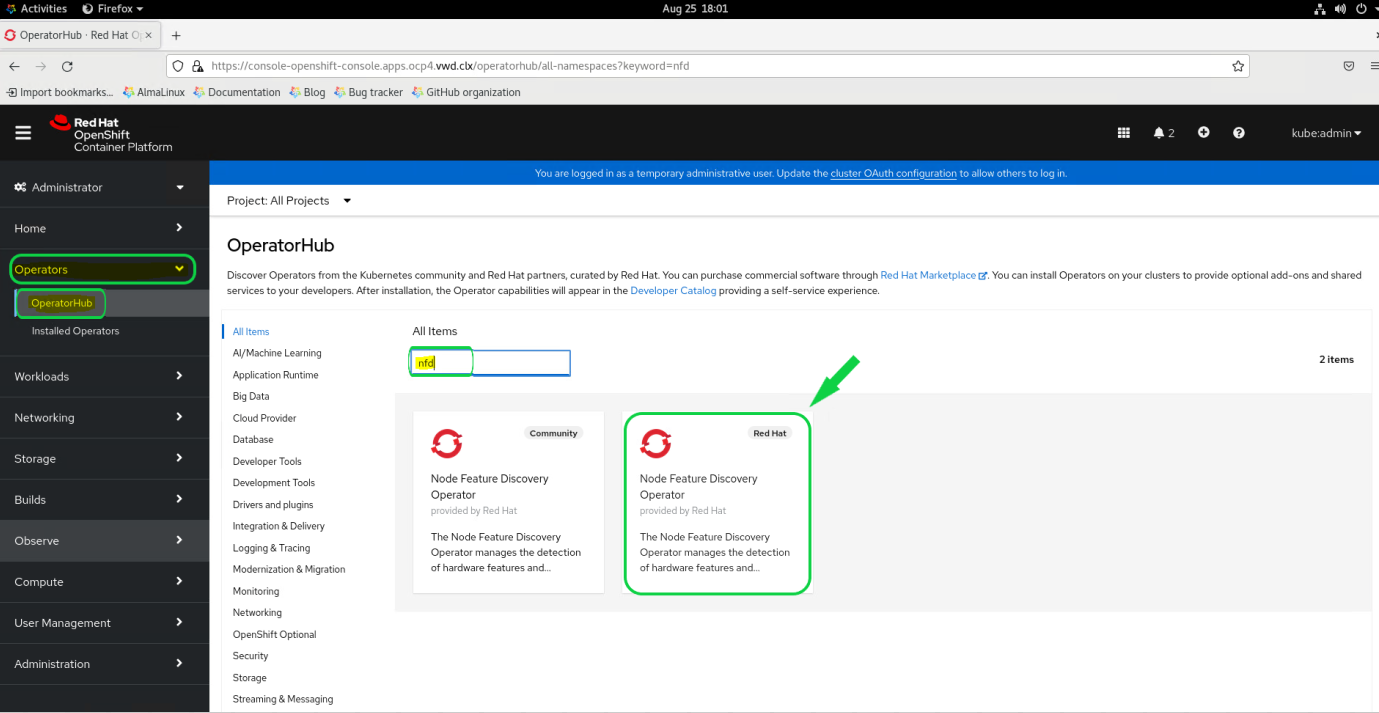Click the Red Hat OpenShift logo
Viewport: 1379px width, 713px height.
tap(111, 134)
